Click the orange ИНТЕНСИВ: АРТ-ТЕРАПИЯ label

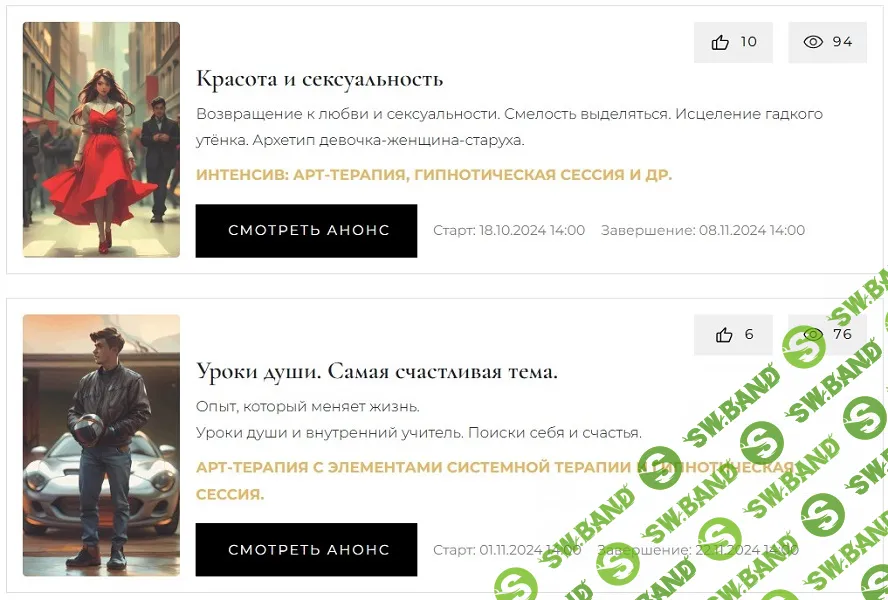pyautogui.click(x=433, y=175)
